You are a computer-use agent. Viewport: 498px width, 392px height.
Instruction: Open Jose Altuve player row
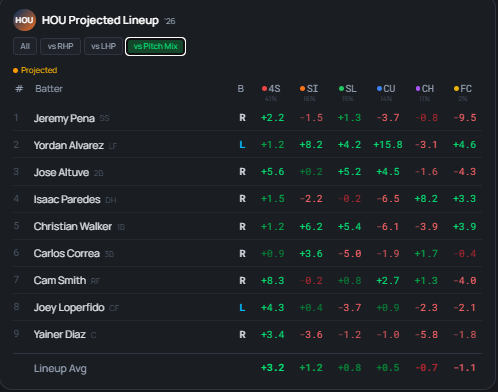[247, 172]
